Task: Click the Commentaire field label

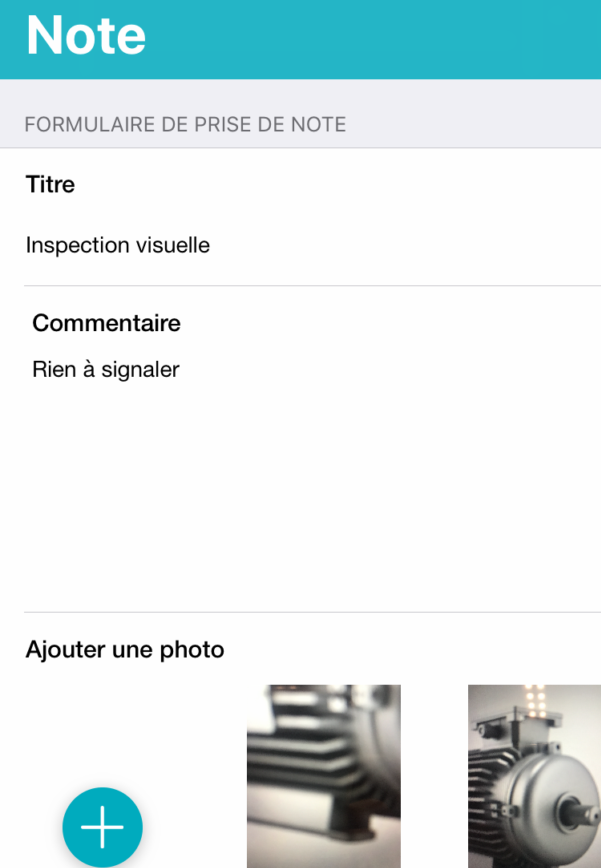Action: 106,323
